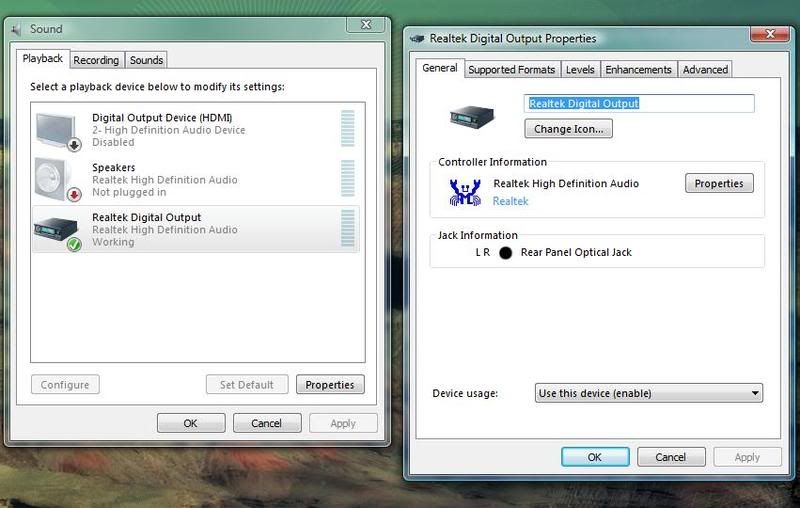This screenshot has height=508, width=800.
Task: Select the Digital Output Device (HDMI) monitor icon
Action: pyautogui.click(x=58, y=132)
